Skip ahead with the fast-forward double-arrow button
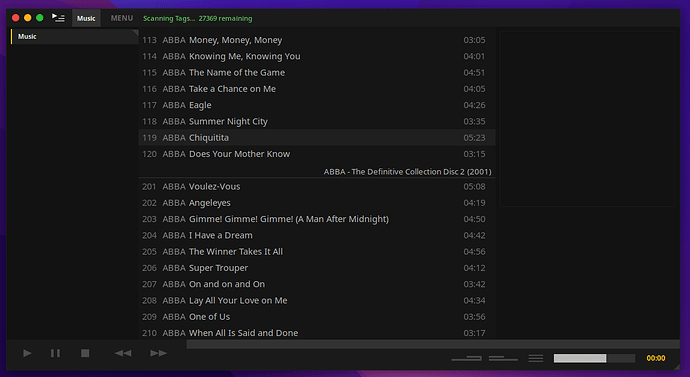 click(x=158, y=353)
